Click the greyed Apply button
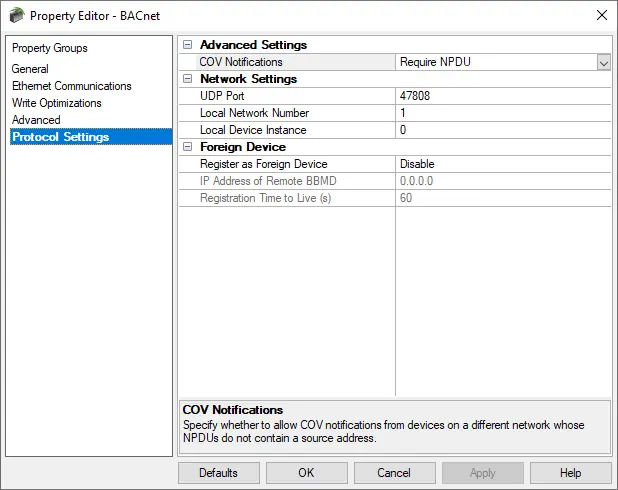 (482, 473)
